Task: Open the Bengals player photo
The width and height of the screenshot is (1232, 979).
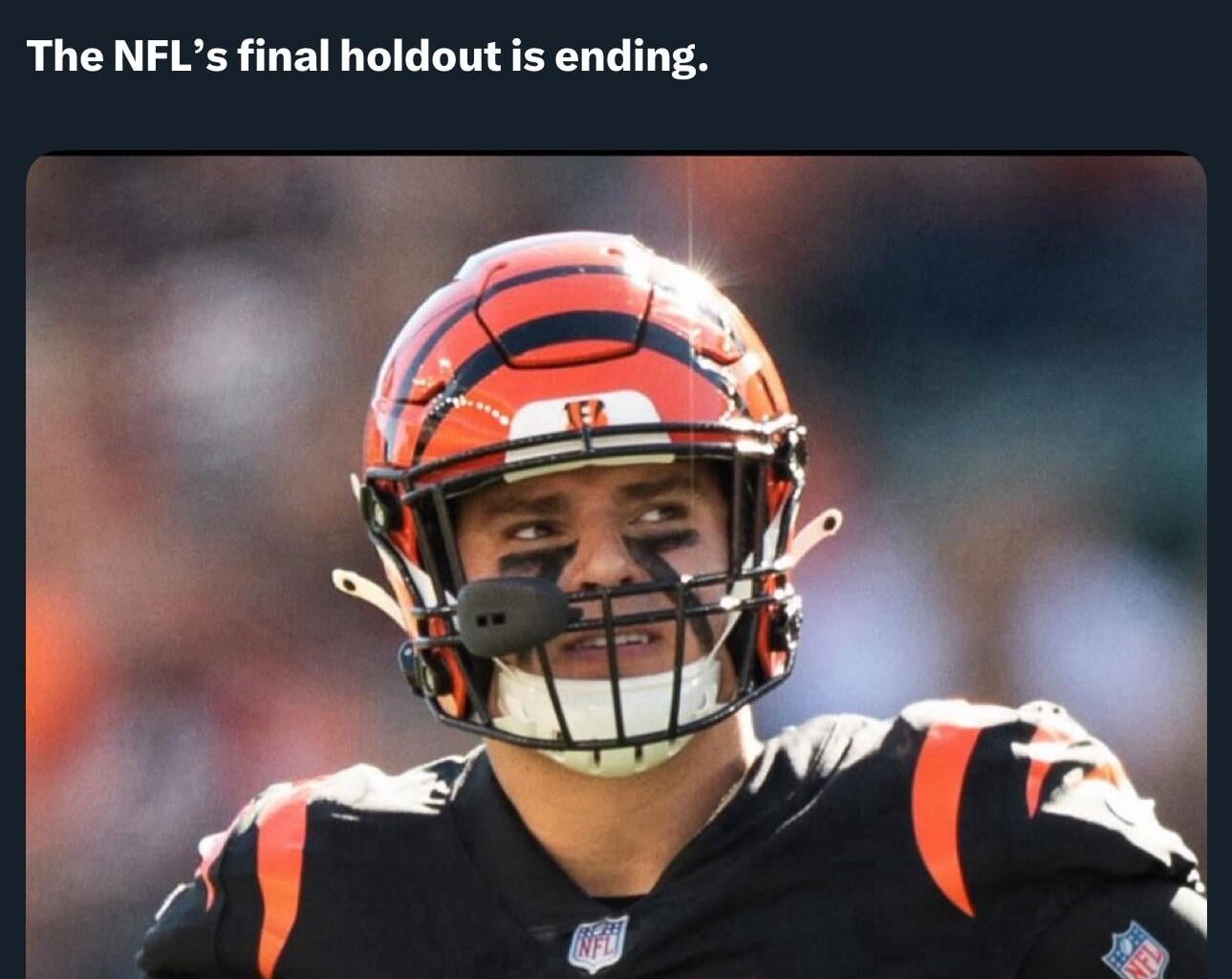Action: click(616, 566)
